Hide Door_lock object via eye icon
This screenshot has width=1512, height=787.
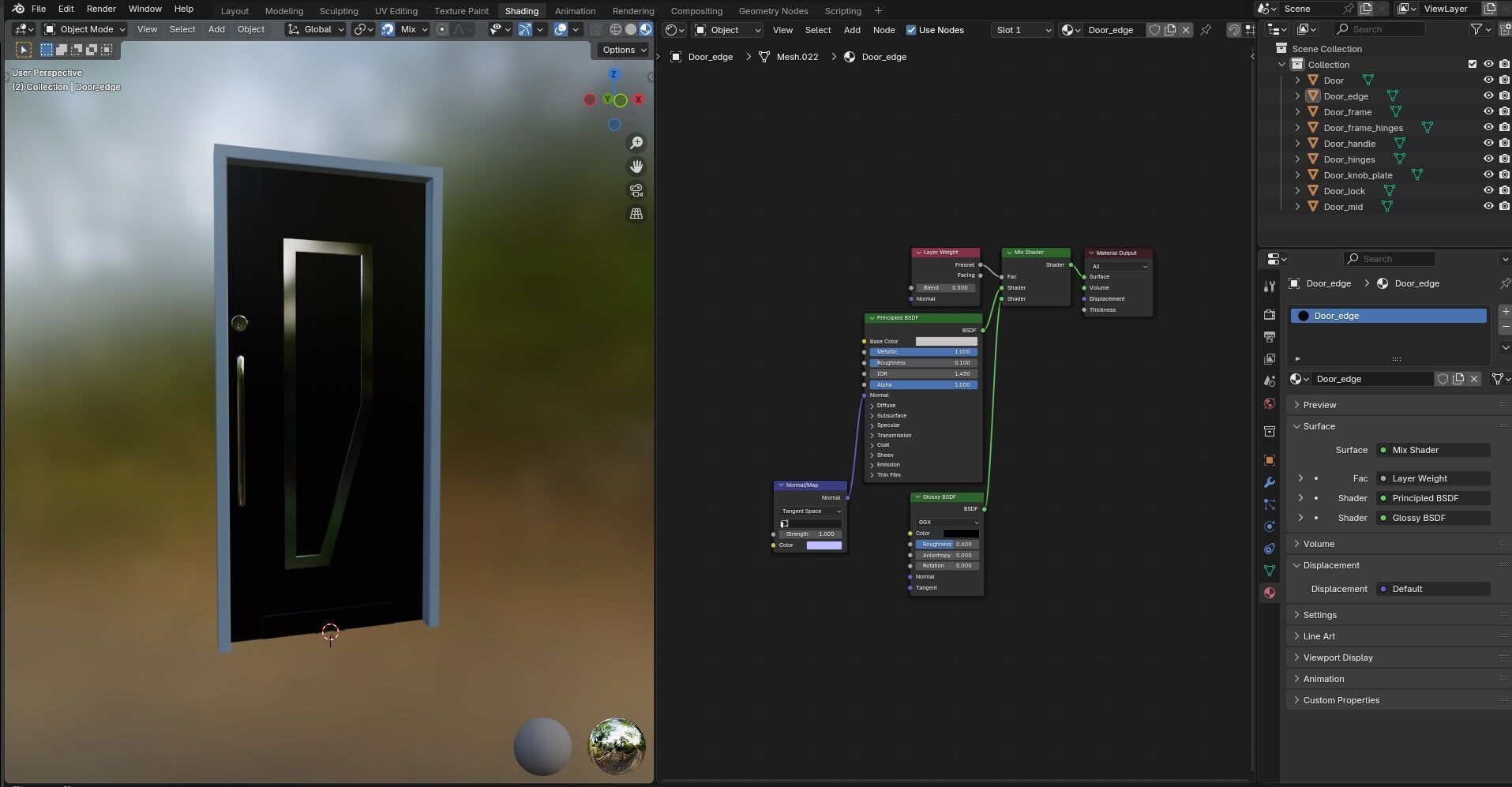(1488, 190)
